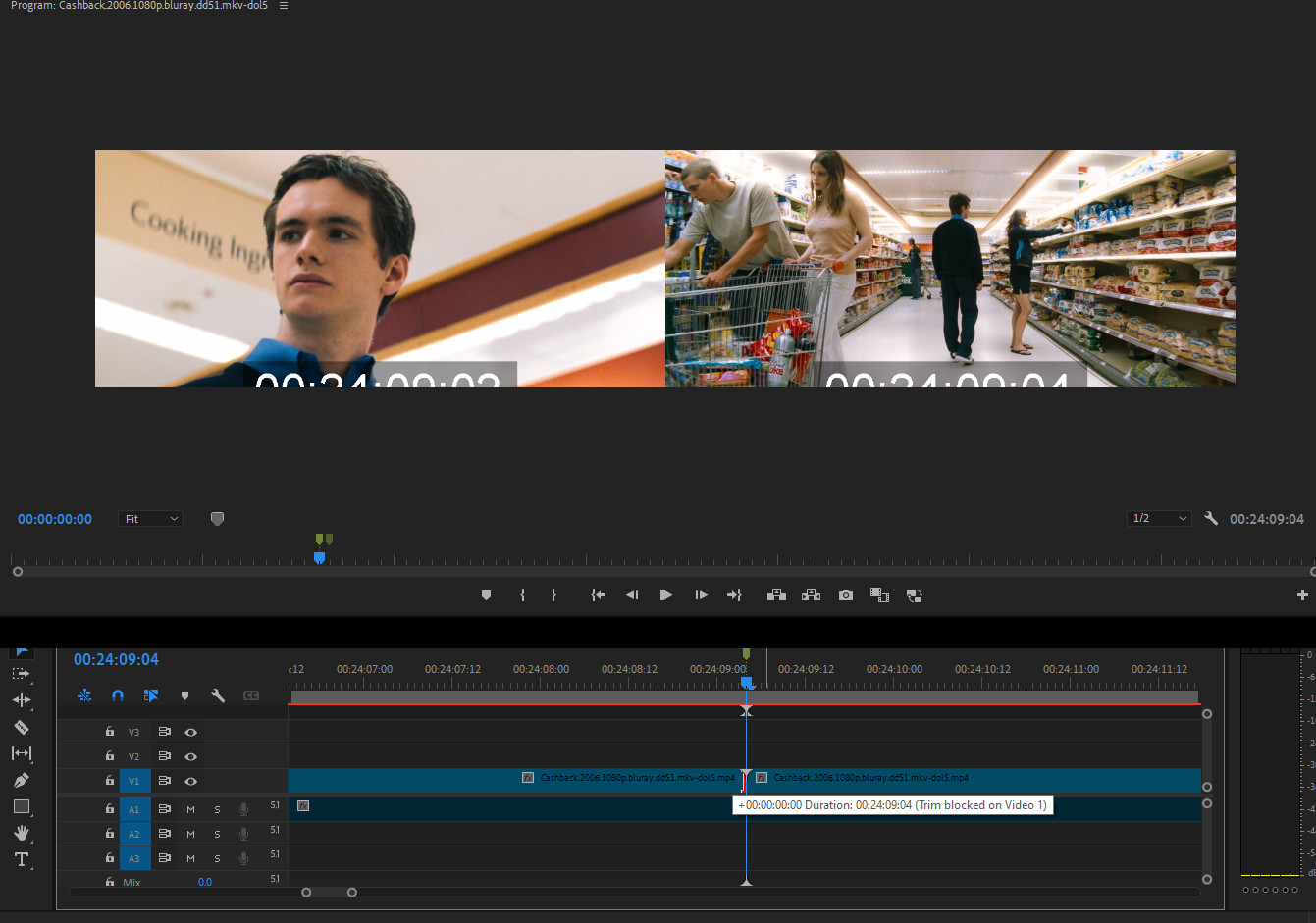Select the Hand tool

point(21,833)
